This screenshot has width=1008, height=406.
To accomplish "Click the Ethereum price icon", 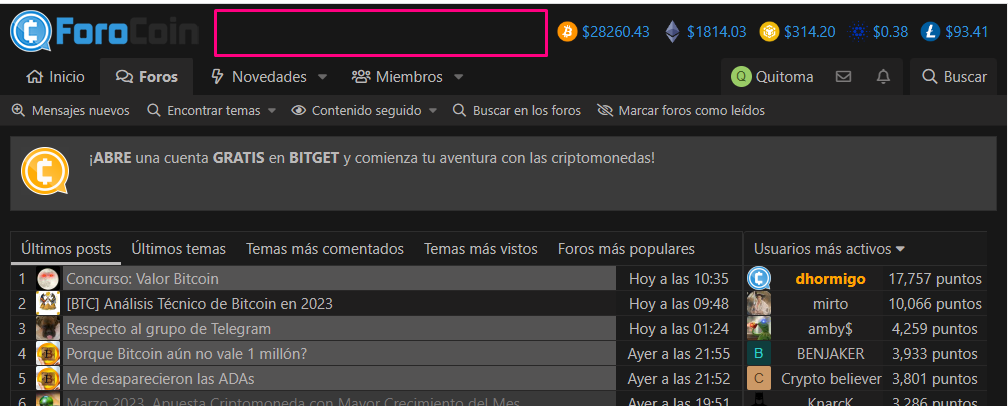I will 673,32.
